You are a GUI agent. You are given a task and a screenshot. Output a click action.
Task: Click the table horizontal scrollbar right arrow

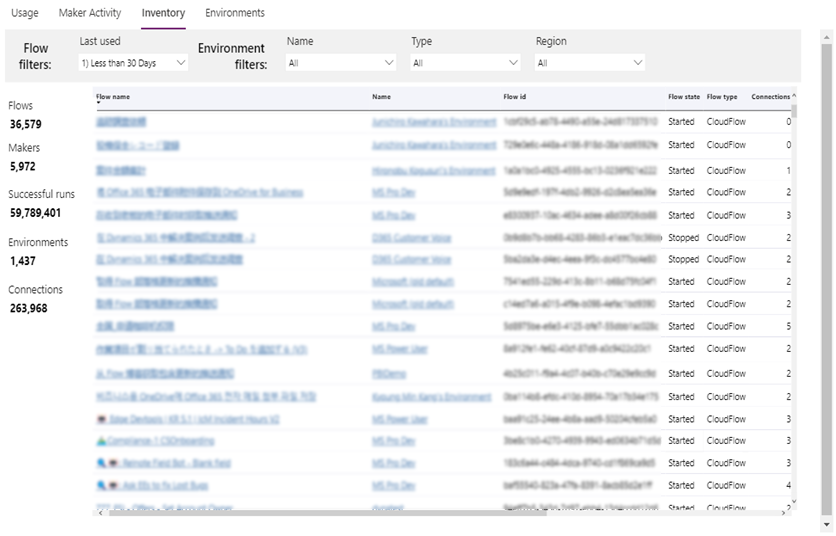(x=783, y=513)
